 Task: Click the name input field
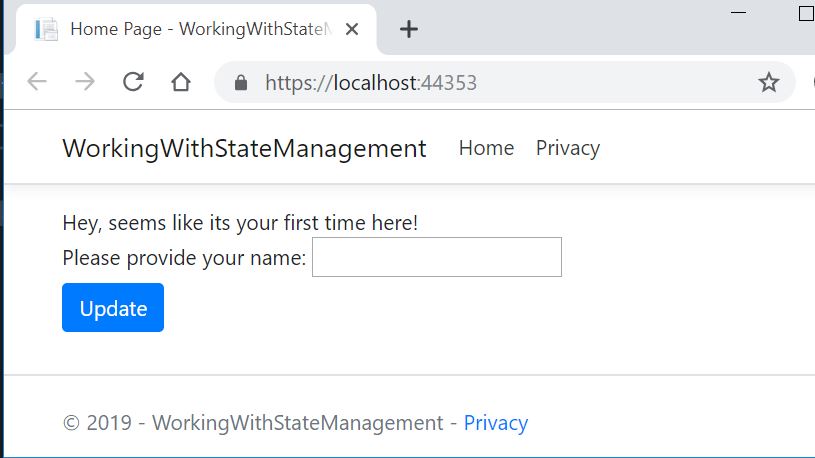pyautogui.click(x=437, y=257)
